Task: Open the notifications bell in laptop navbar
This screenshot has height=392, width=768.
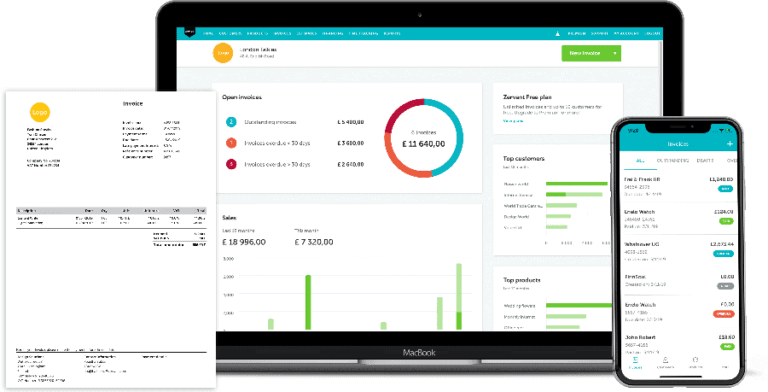Action: click(557, 33)
